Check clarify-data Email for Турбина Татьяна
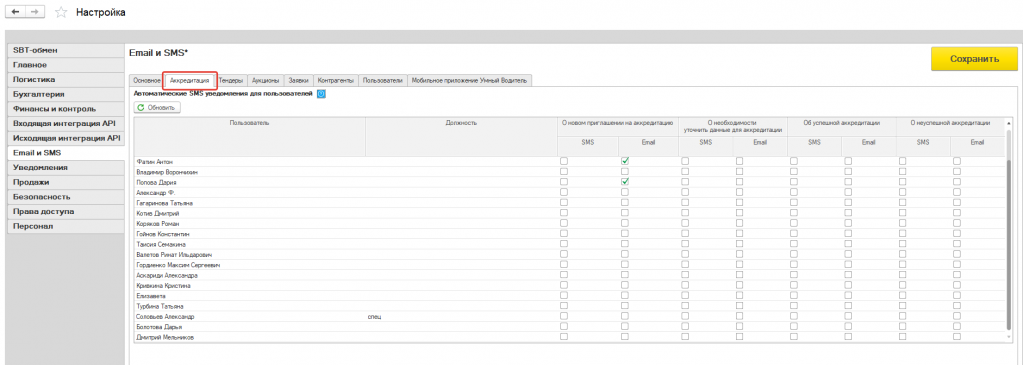The height and width of the screenshot is (365, 1023). (739, 306)
